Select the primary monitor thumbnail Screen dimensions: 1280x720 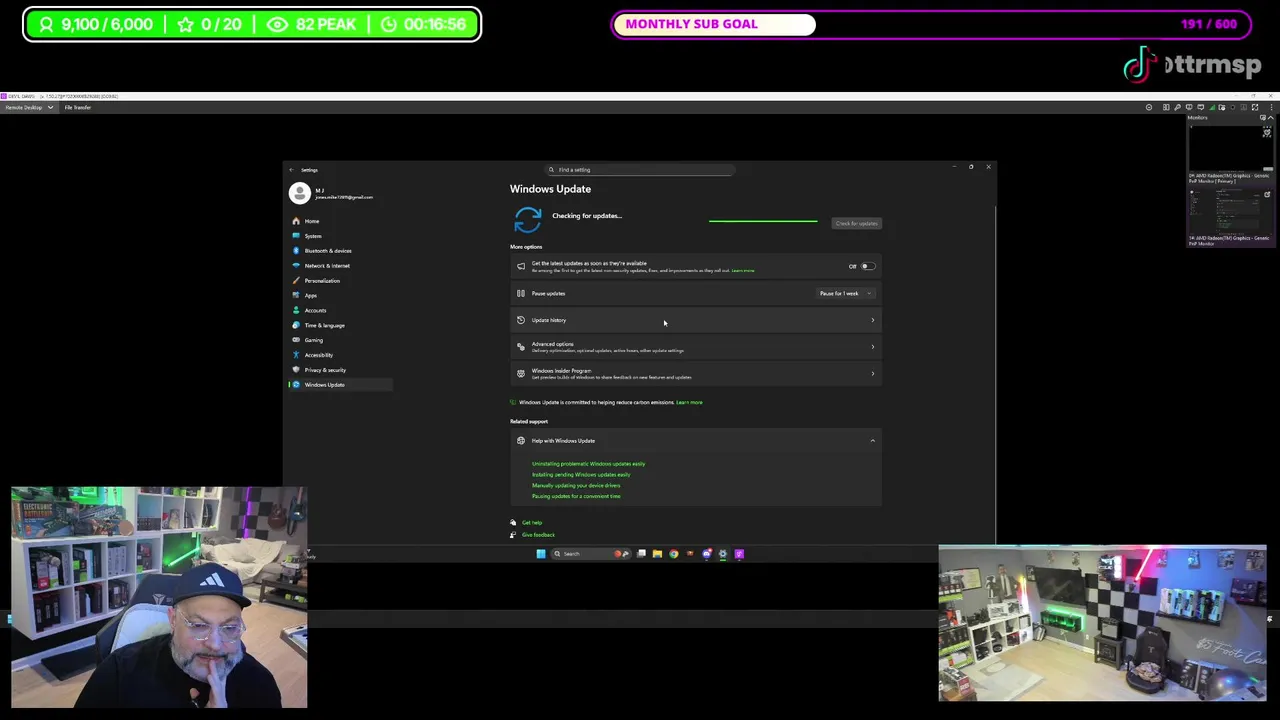click(x=1230, y=148)
